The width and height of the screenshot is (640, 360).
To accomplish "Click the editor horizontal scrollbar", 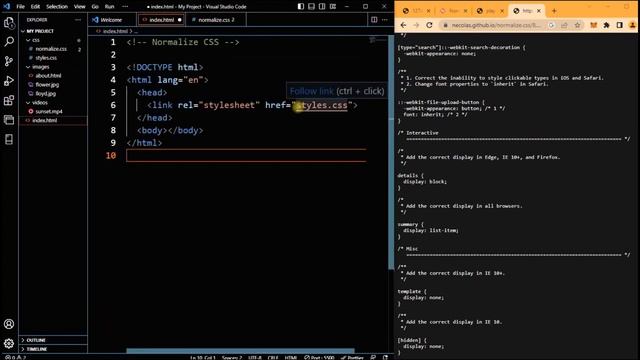I will click(x=240, y=351).
